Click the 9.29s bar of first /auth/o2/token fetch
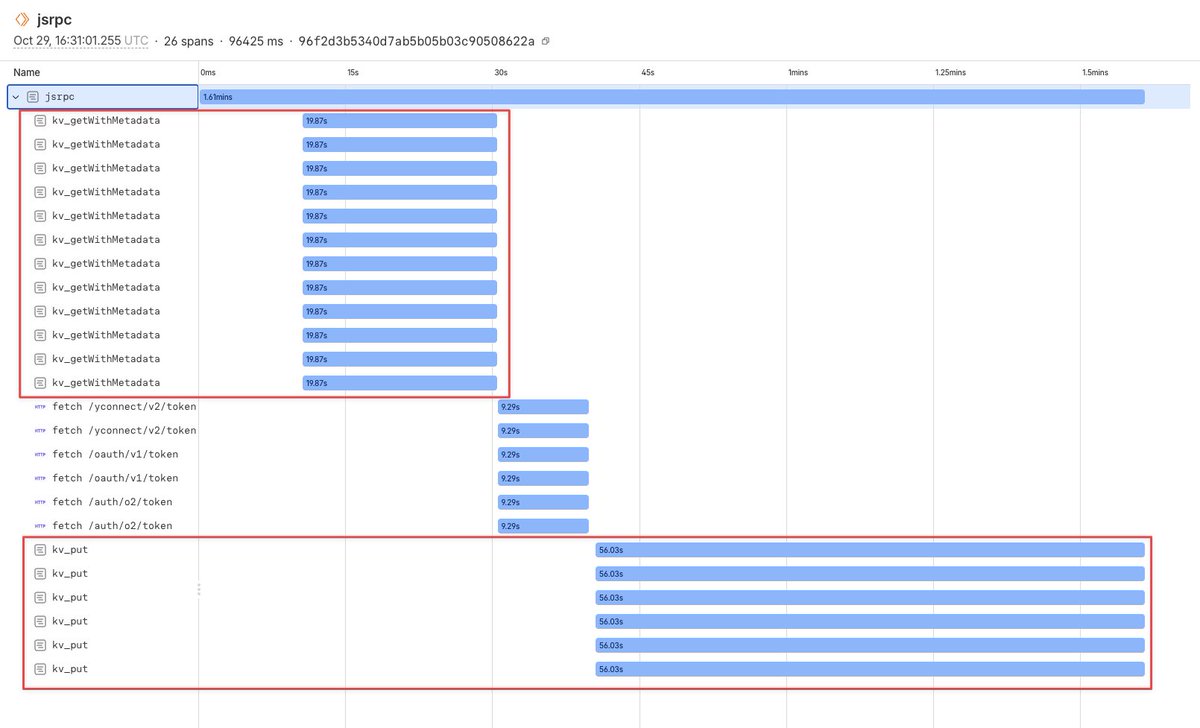Viewport: 1200px width, 728px height. pos(543,502)
